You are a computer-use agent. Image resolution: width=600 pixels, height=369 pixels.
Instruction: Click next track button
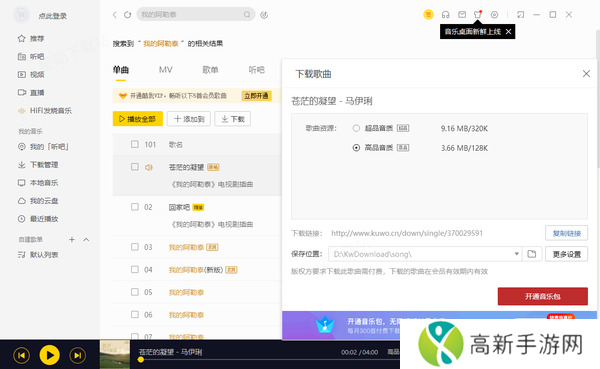point(78,356)
